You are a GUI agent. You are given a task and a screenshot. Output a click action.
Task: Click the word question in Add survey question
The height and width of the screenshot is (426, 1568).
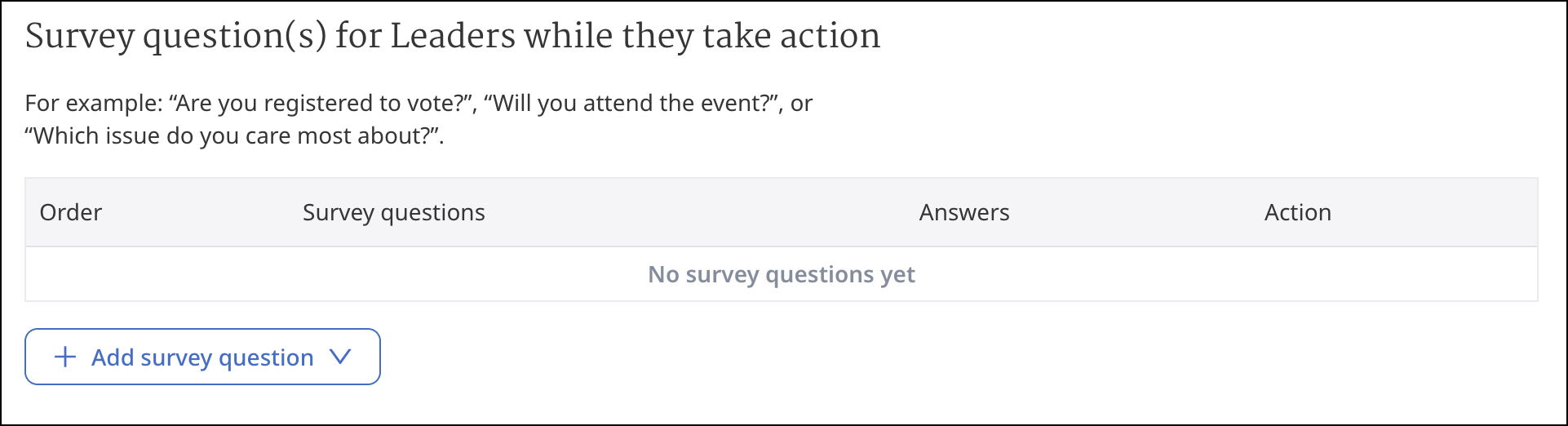coord(266,357)
